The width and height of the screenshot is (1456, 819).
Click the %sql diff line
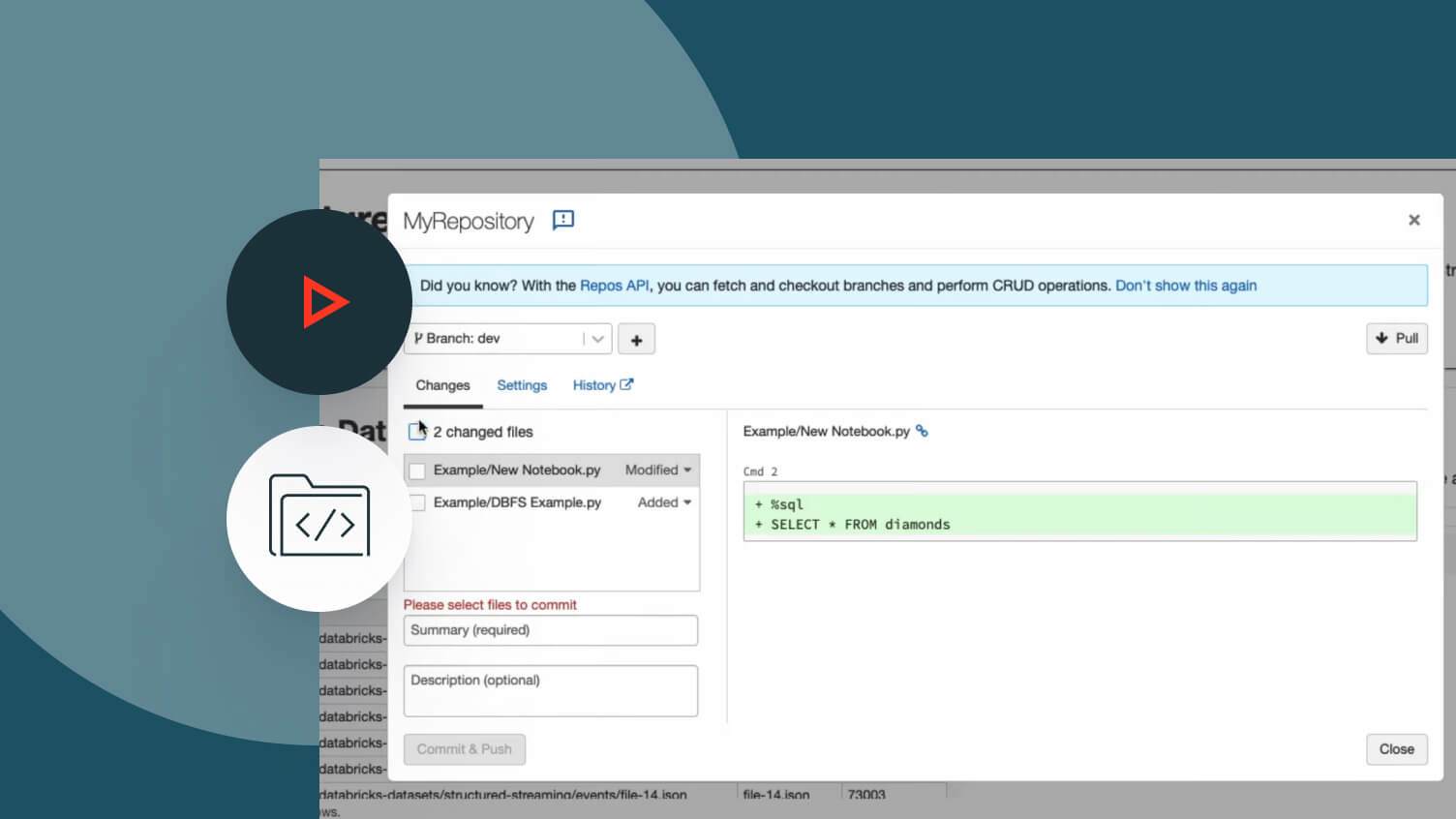(x=1080, y=504)
